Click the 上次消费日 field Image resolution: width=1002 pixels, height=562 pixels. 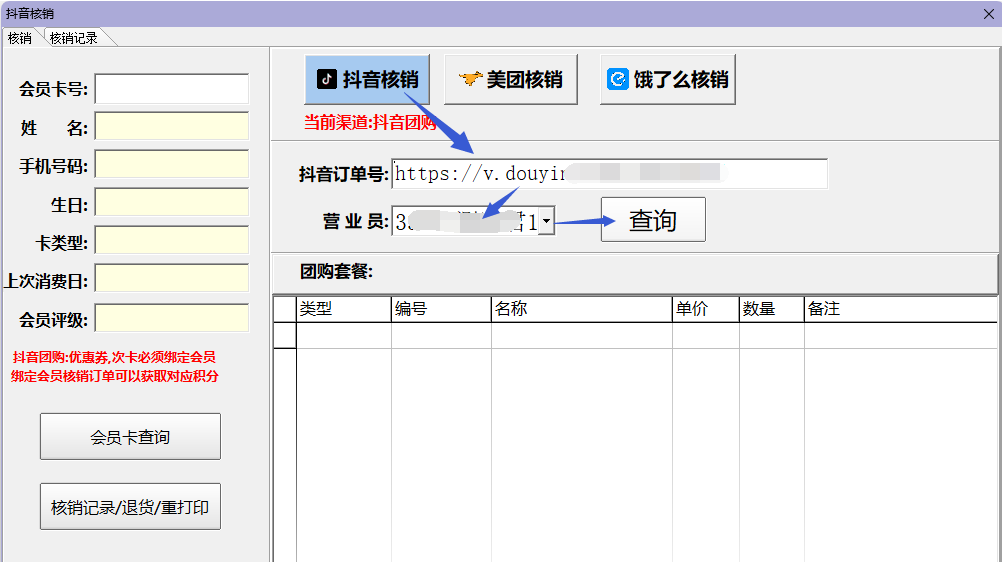click(x=172, y=279)
